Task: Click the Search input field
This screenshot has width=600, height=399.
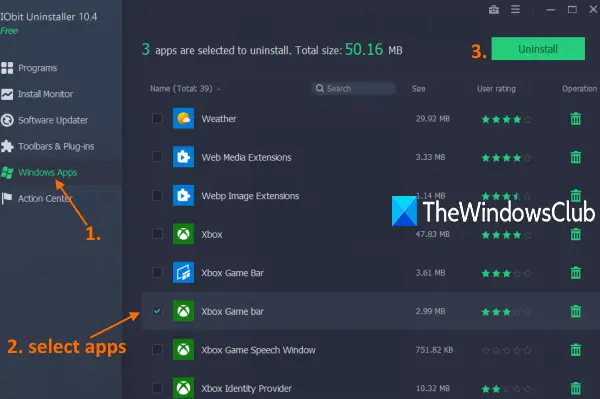Action: (x=354, y=88)
